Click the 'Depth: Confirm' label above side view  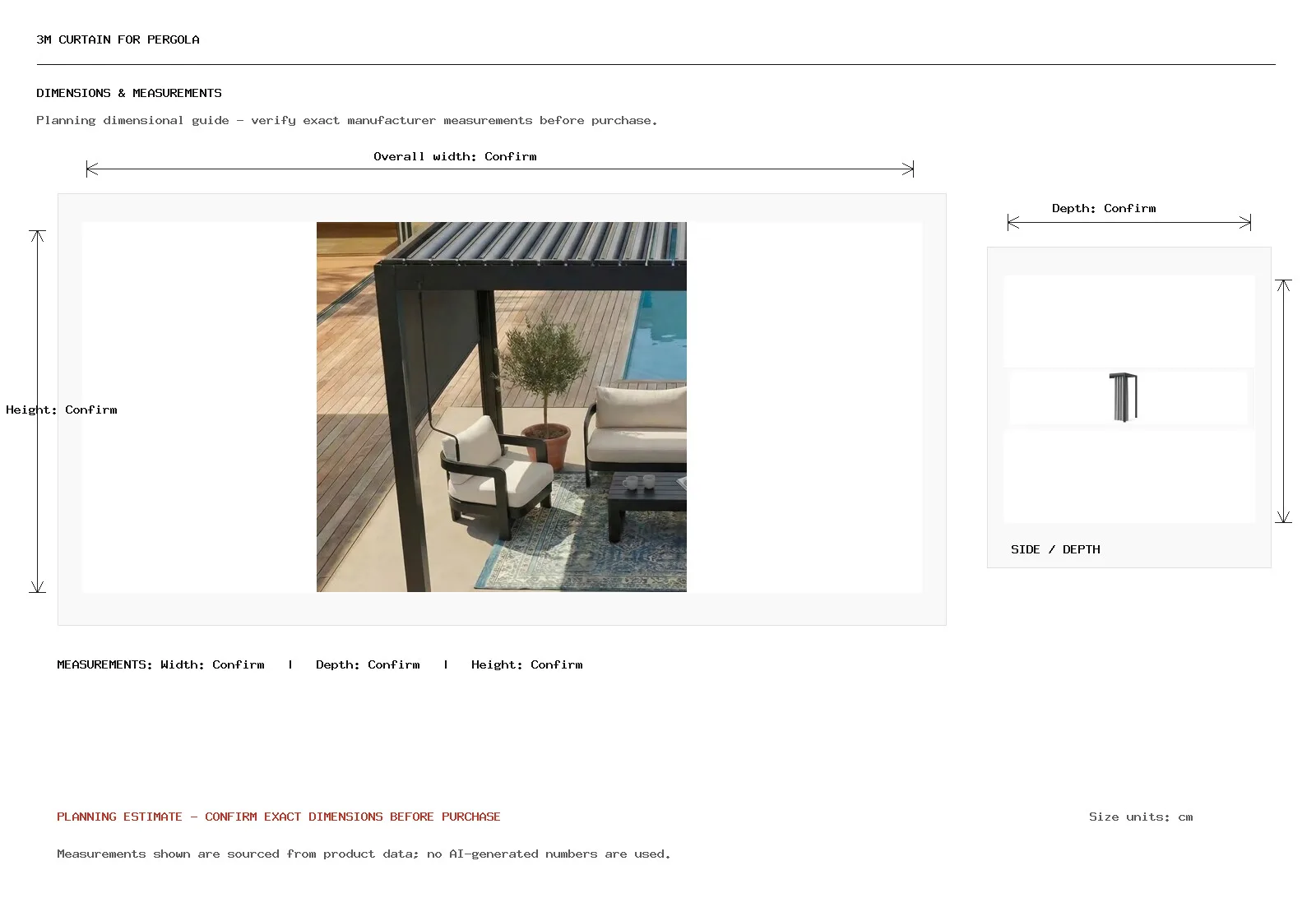[1104, 208]
